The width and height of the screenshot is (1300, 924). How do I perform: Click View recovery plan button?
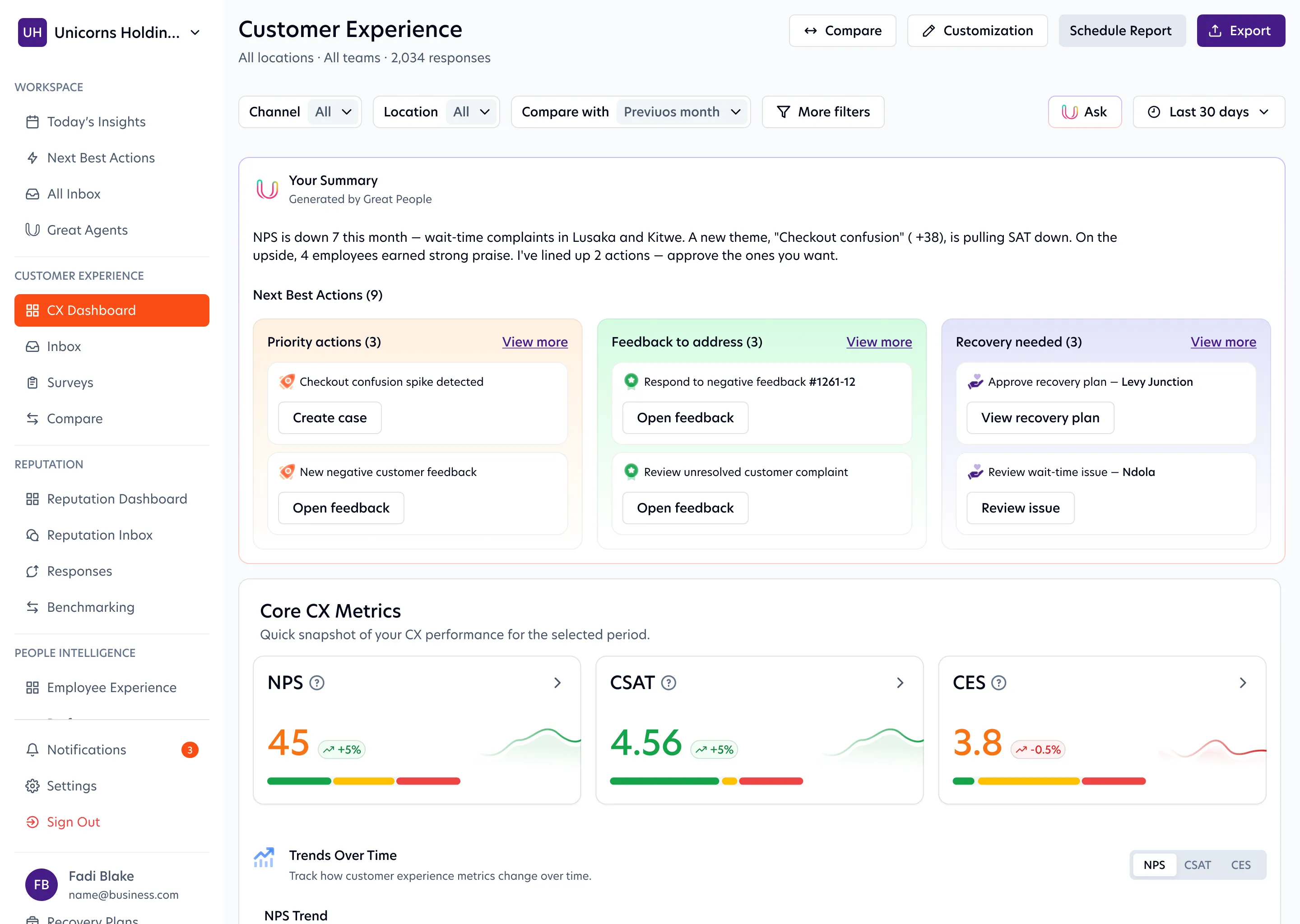click(1040, 418)
